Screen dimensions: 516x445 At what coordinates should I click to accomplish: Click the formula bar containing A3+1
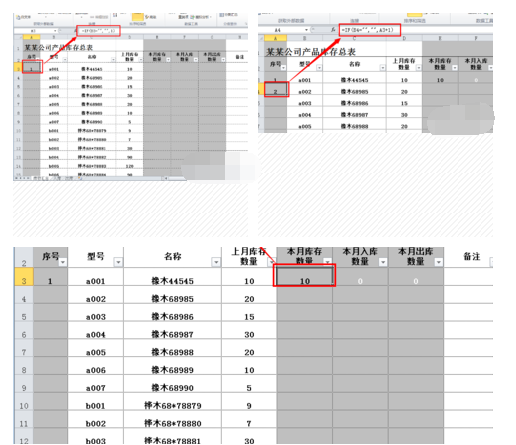click(417, 30)
